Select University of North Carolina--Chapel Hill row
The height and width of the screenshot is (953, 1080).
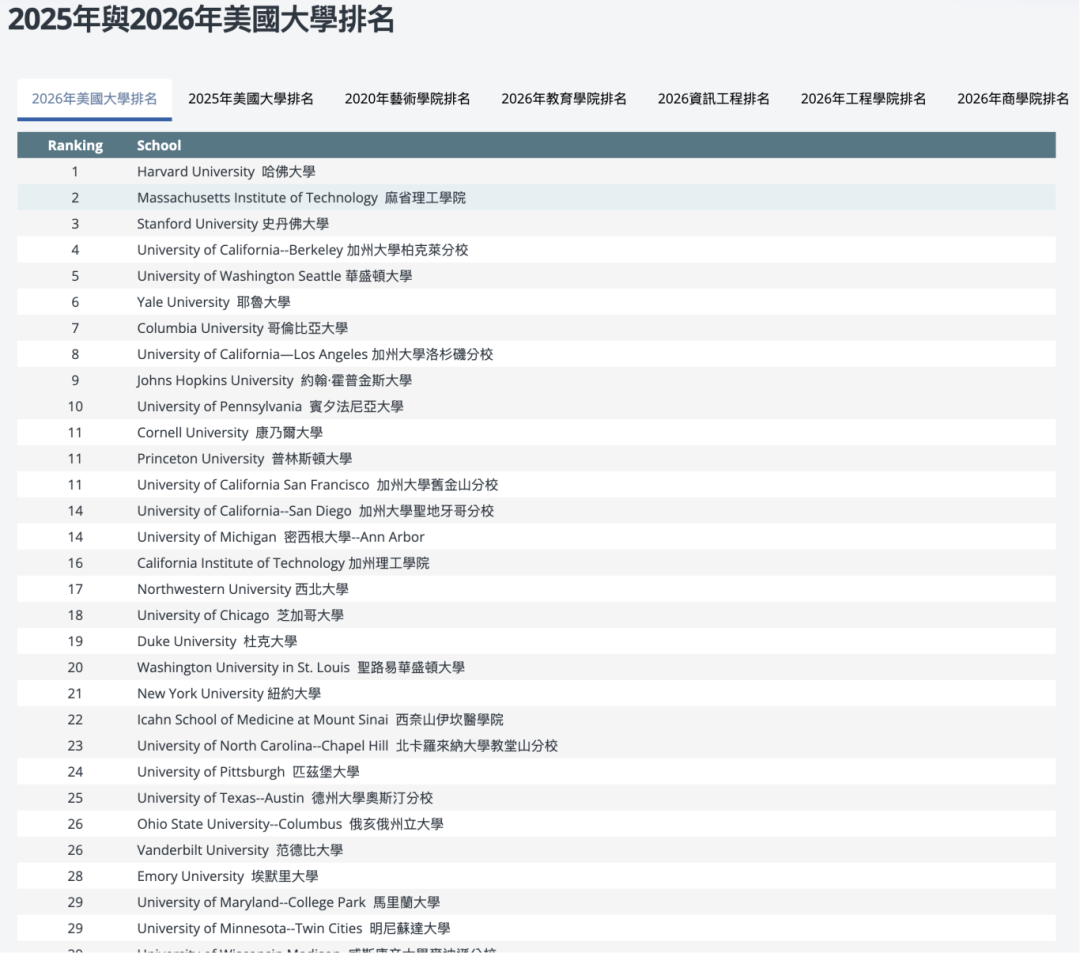pyautogui.click(x=537, y=746)
